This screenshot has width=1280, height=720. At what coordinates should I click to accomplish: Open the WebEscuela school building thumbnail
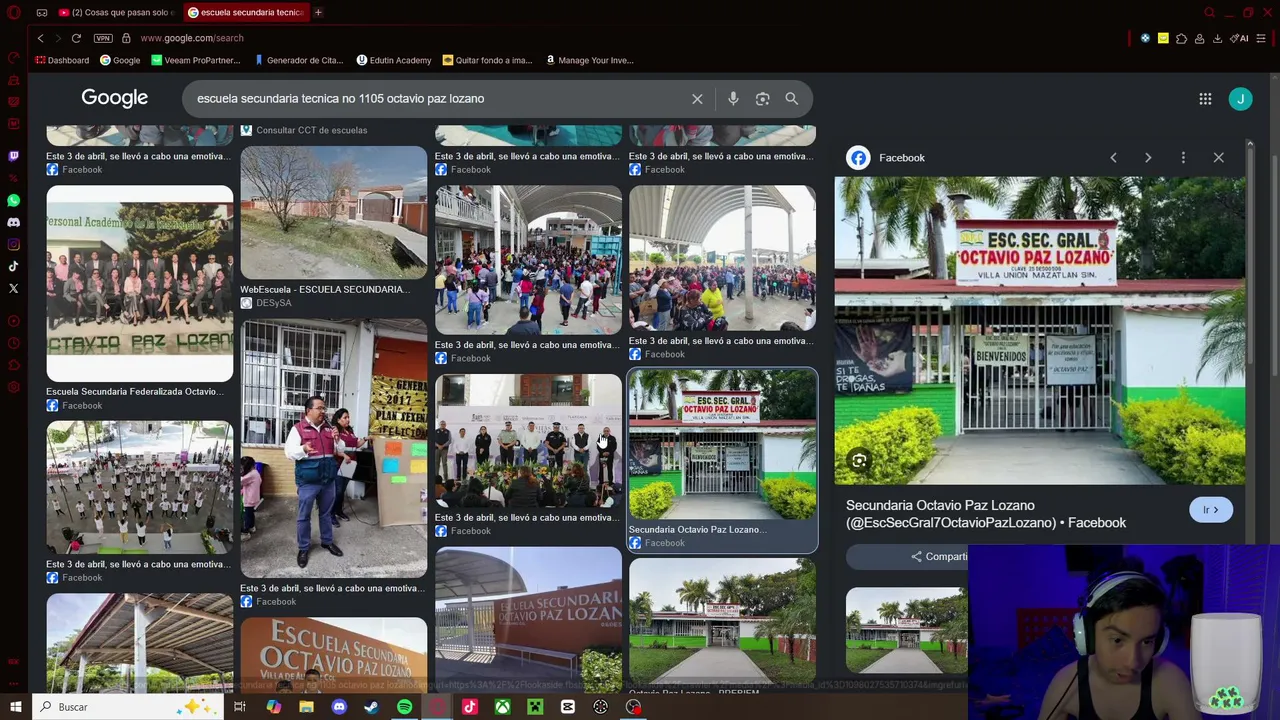333,213
